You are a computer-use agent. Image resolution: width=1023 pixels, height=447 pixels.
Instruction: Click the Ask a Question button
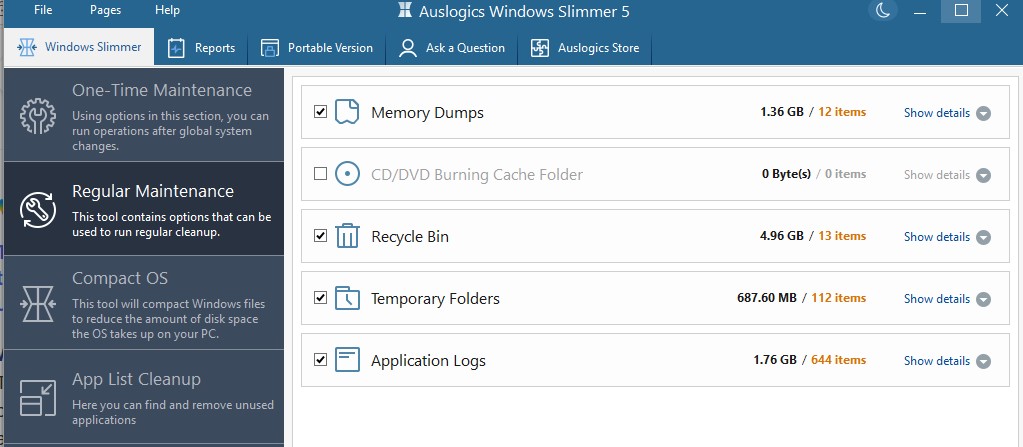point(452,48)
